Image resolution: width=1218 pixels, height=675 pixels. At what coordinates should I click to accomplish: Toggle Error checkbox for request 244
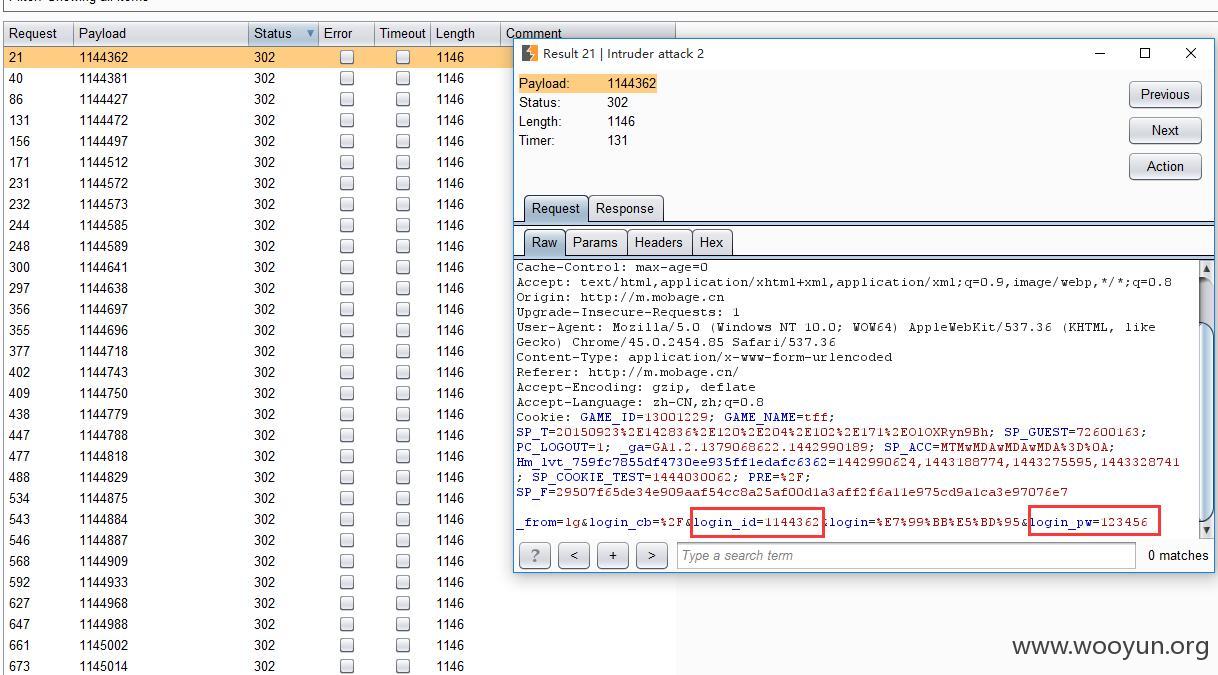pos(347,225)
